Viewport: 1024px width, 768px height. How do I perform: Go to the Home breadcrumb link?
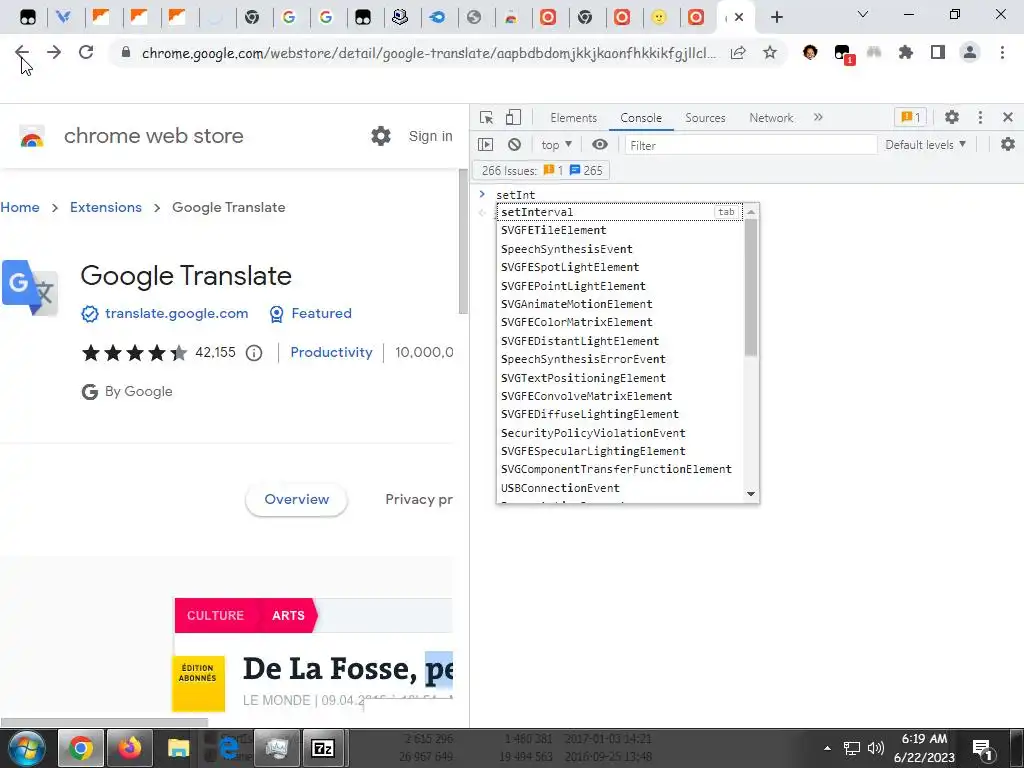[x=20, y=208]
